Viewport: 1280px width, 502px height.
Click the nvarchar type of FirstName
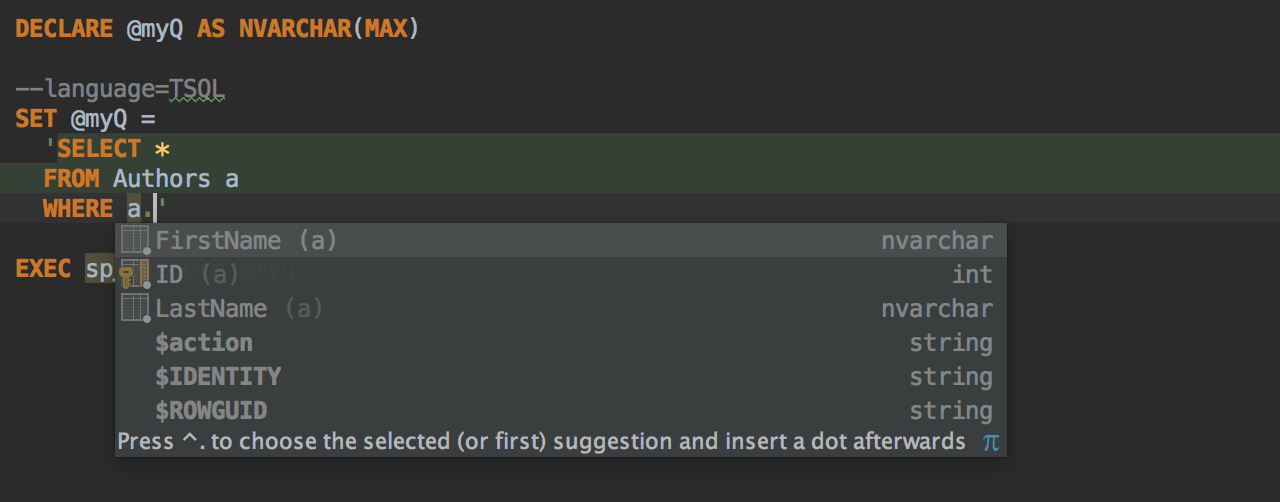(937, 241)
